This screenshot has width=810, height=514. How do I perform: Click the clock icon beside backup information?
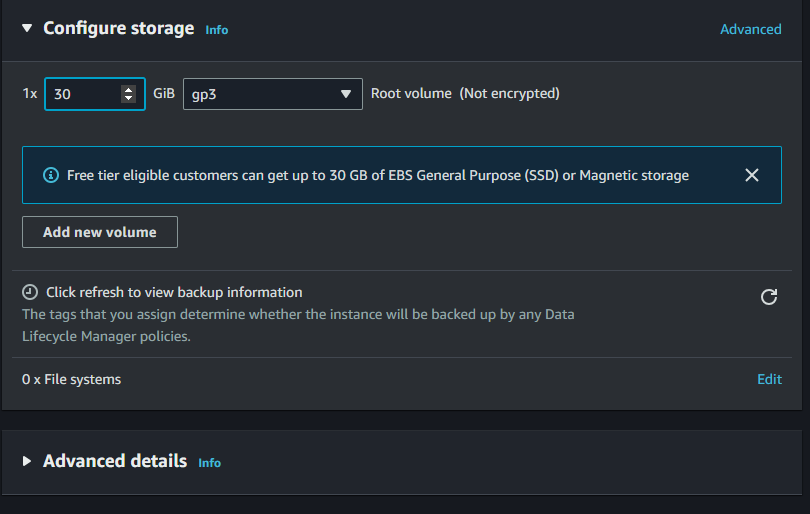coord(30,292)
